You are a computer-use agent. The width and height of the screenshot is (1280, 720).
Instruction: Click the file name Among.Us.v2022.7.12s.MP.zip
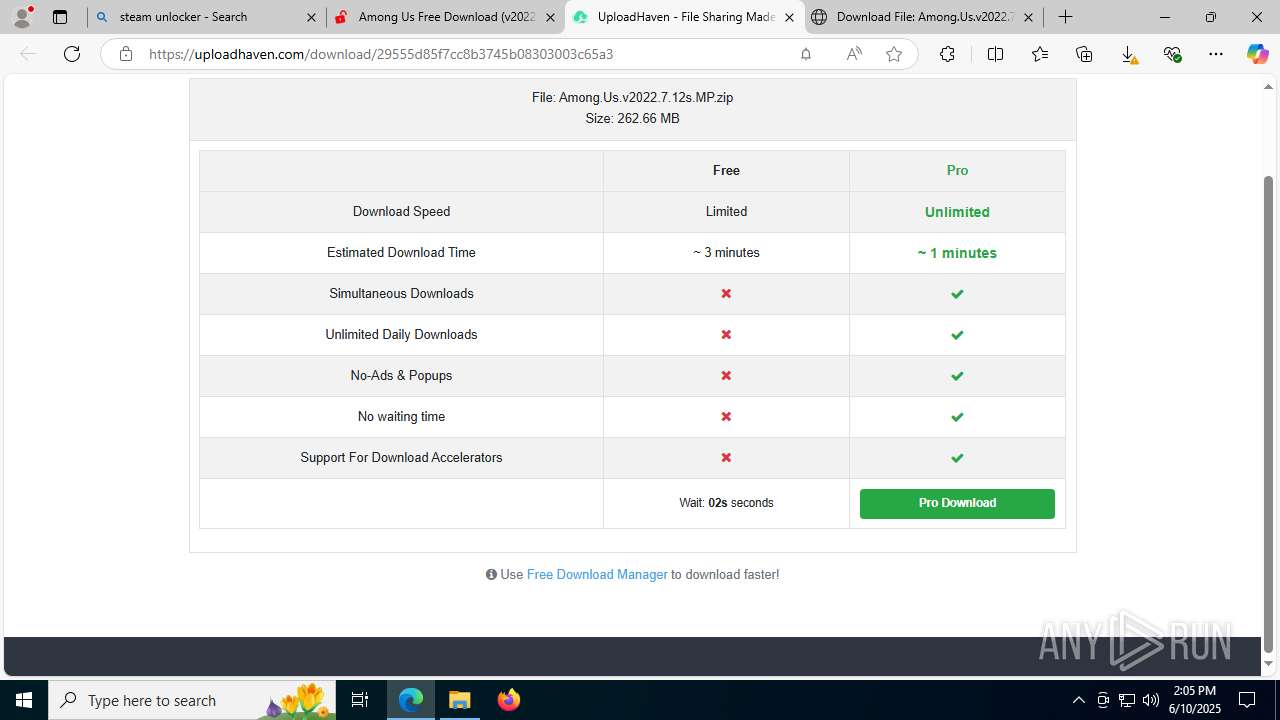coord(646,97)
